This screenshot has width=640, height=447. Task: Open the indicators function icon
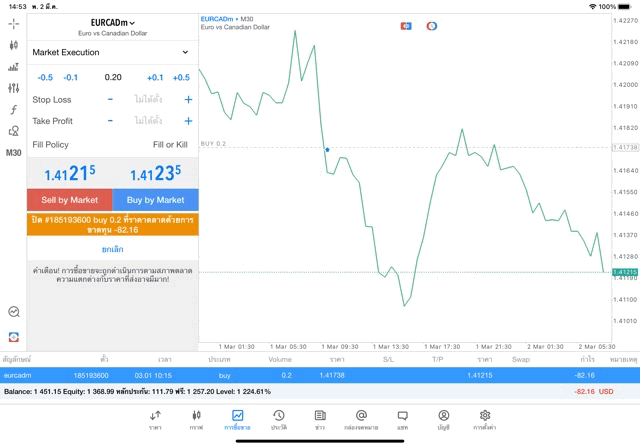(x=13, y=109)
